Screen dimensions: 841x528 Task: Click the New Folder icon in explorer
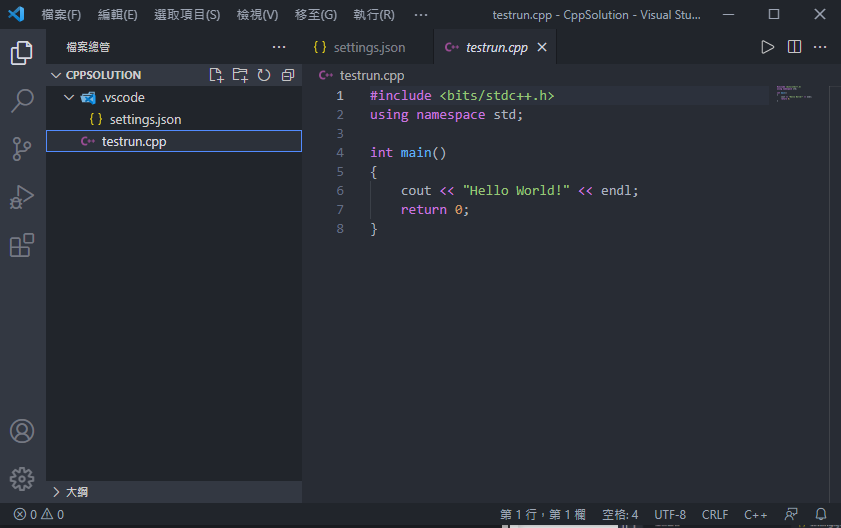pos(240,75)
